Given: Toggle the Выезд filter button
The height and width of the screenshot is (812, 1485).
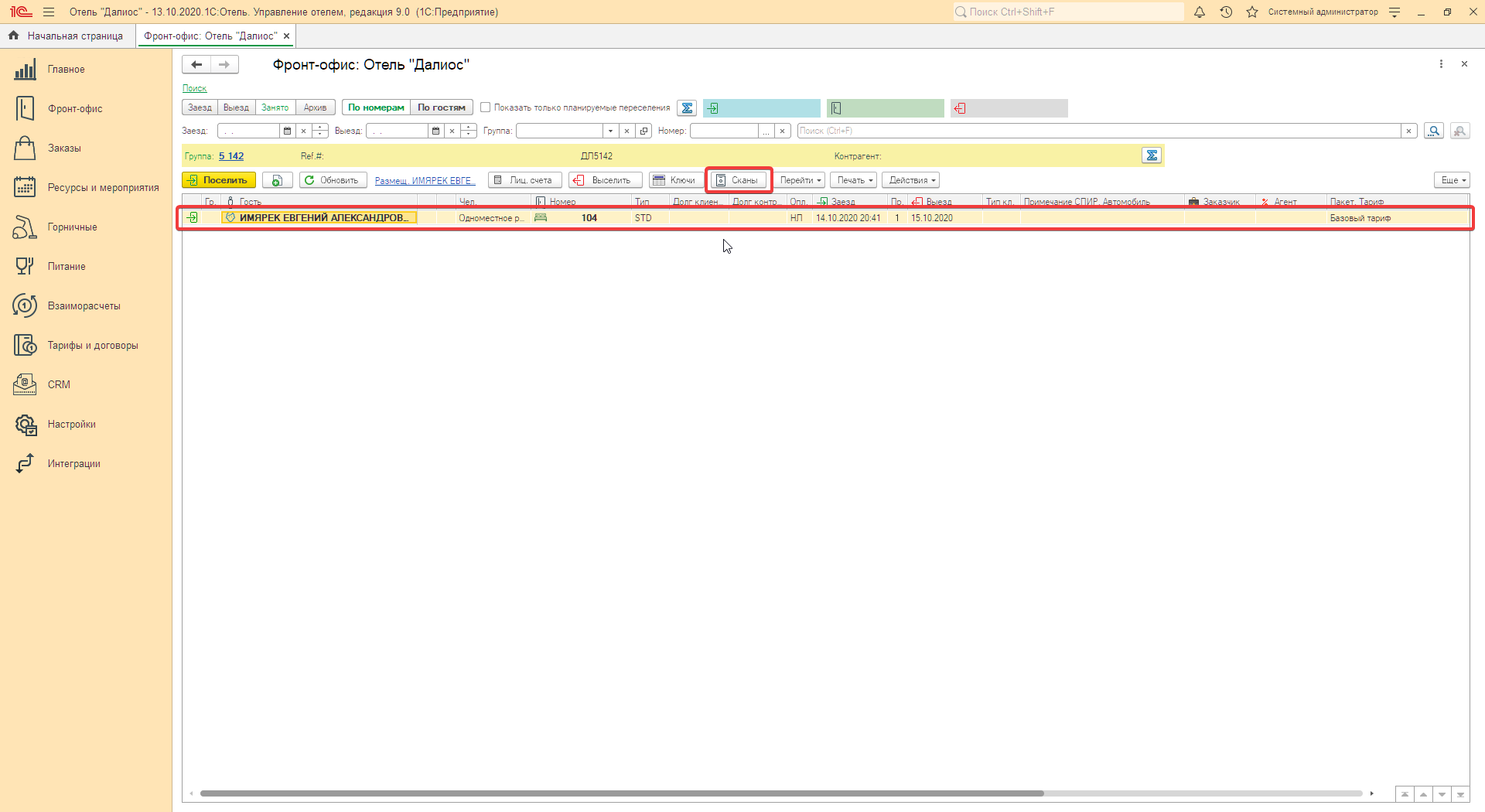Looking at the screenshot, I should (x=237, y=108).
